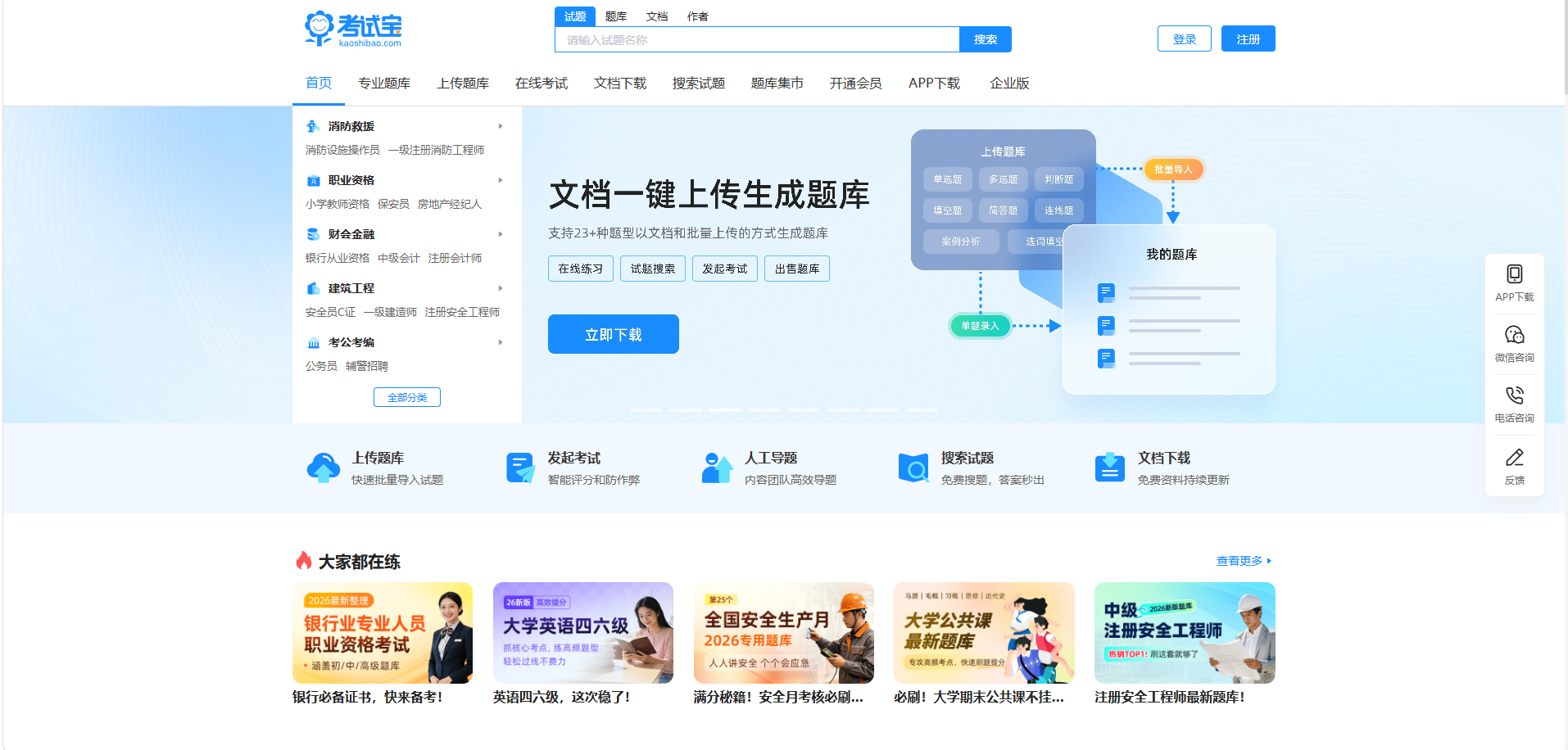The image size is (1568, 750).
Task: Click the 职业资格 category icon
Action: [313, 180]
